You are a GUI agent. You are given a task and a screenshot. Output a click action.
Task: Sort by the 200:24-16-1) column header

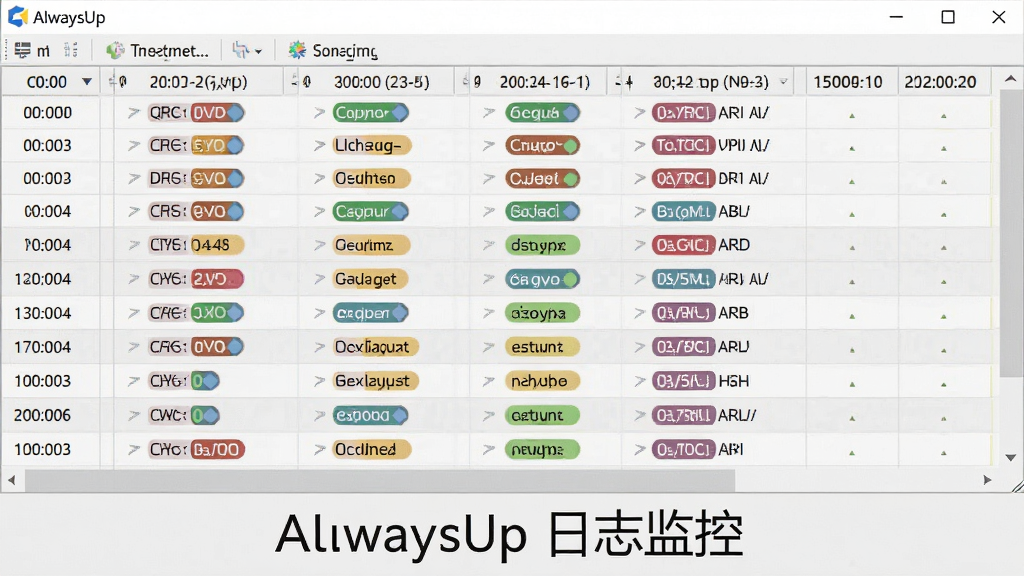545,82
